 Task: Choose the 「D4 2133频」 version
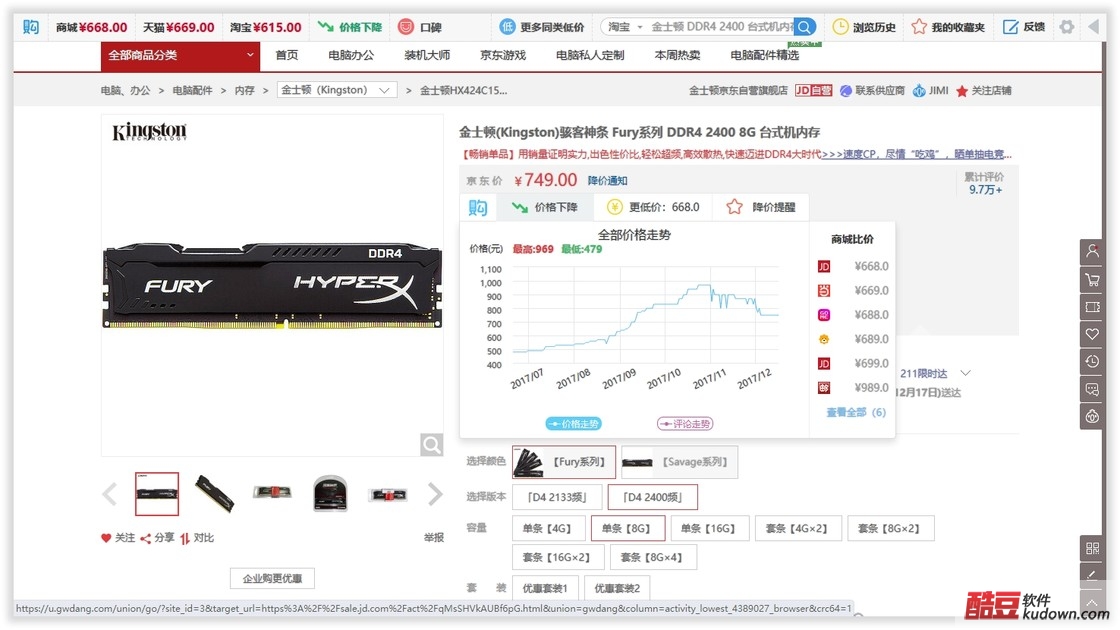556,497
